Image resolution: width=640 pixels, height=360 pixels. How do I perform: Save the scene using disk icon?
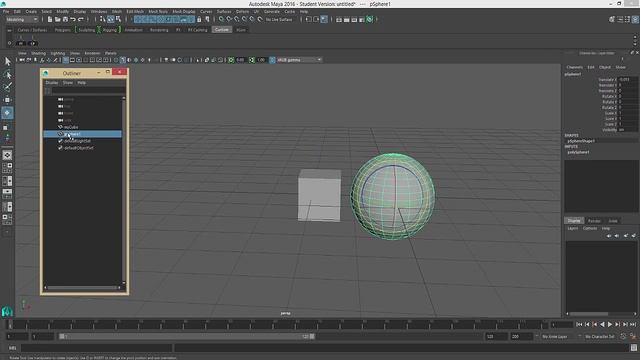[x=65, y=19]
